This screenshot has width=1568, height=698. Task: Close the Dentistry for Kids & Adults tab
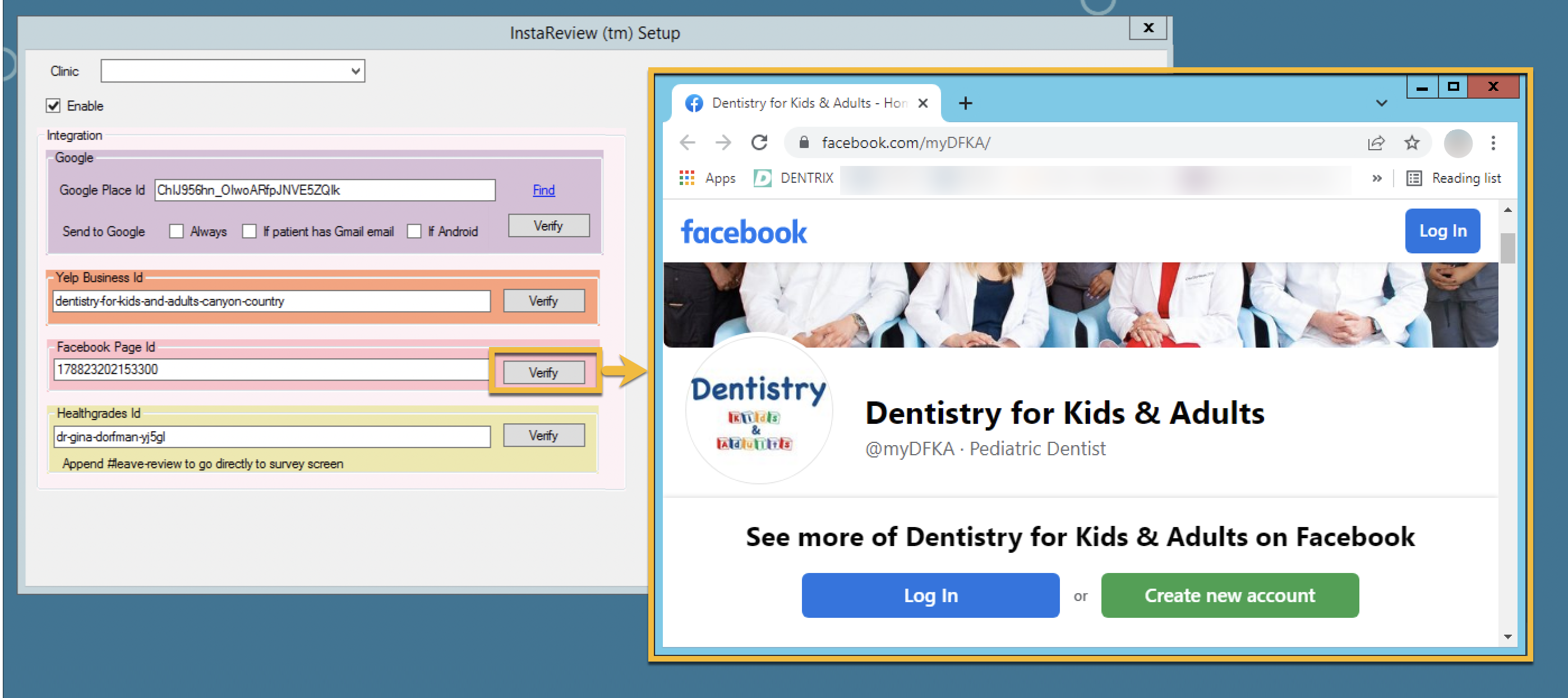923,103
